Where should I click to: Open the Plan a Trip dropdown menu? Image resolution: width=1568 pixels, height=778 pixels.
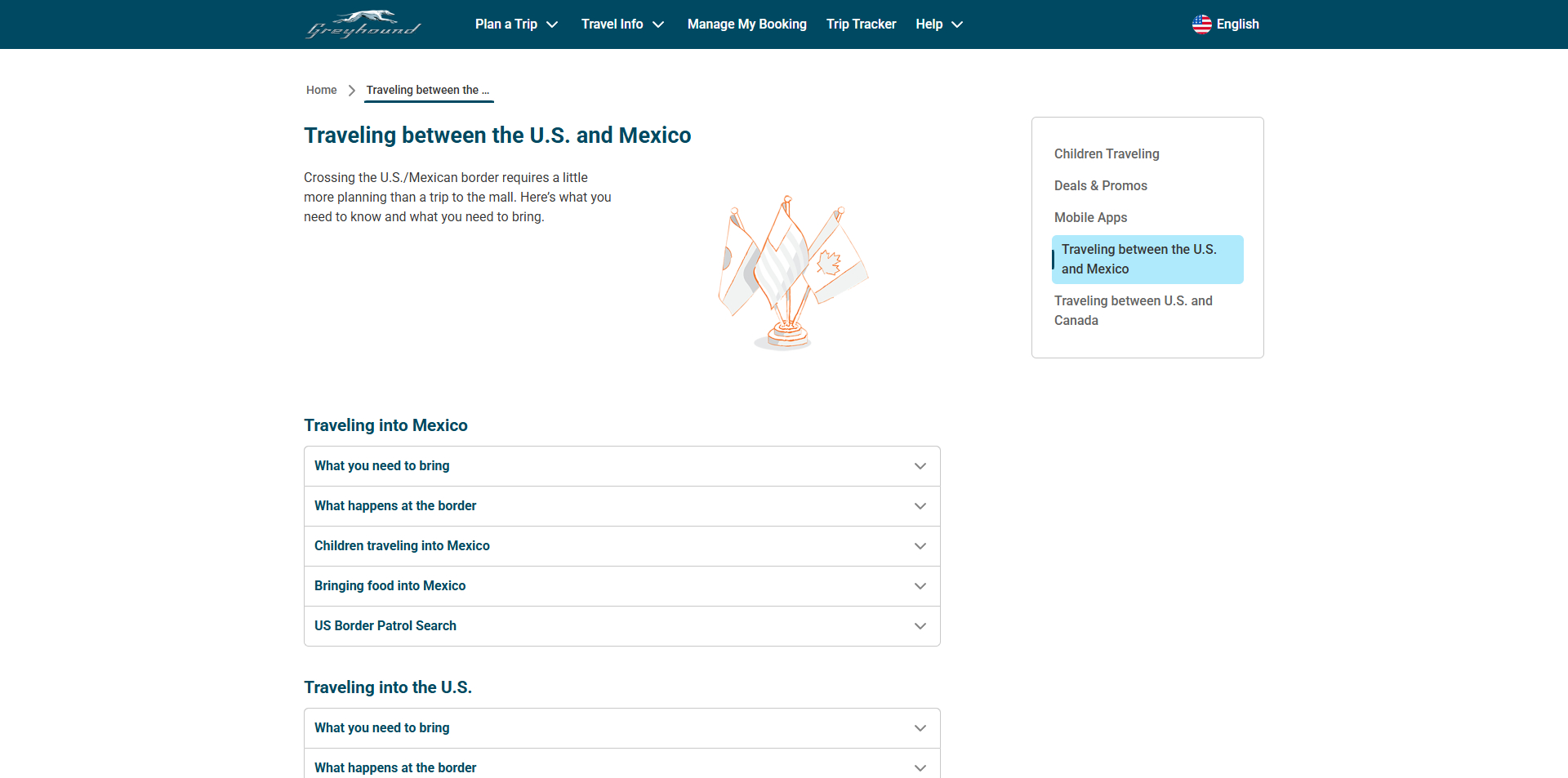click(516, 24)
